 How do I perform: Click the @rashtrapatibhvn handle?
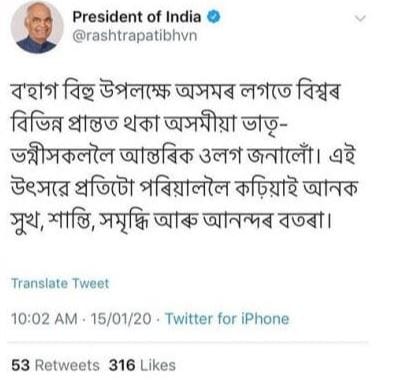click(135, 36)
